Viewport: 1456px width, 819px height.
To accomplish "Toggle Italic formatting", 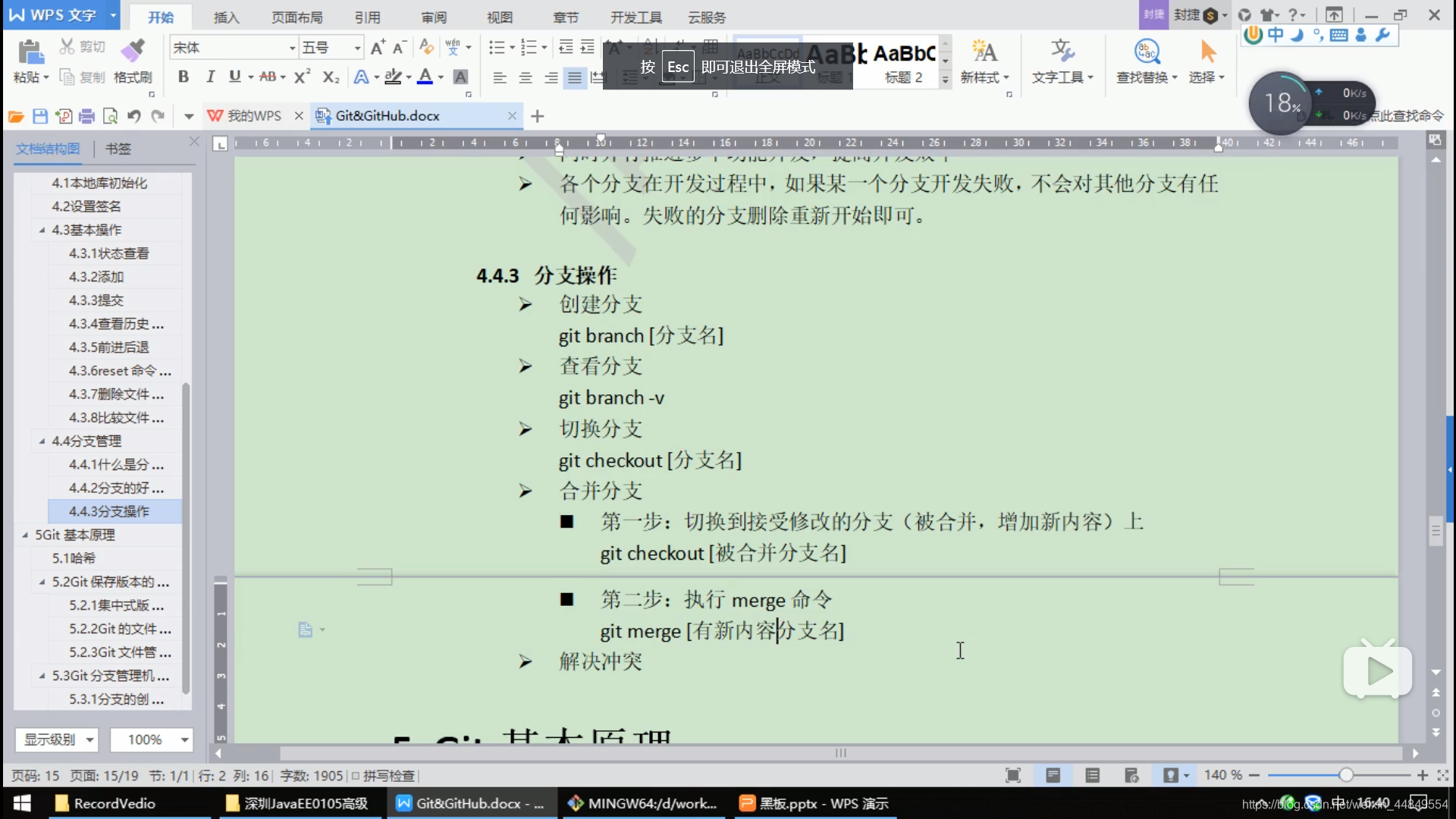I will [x=210, y=77].
